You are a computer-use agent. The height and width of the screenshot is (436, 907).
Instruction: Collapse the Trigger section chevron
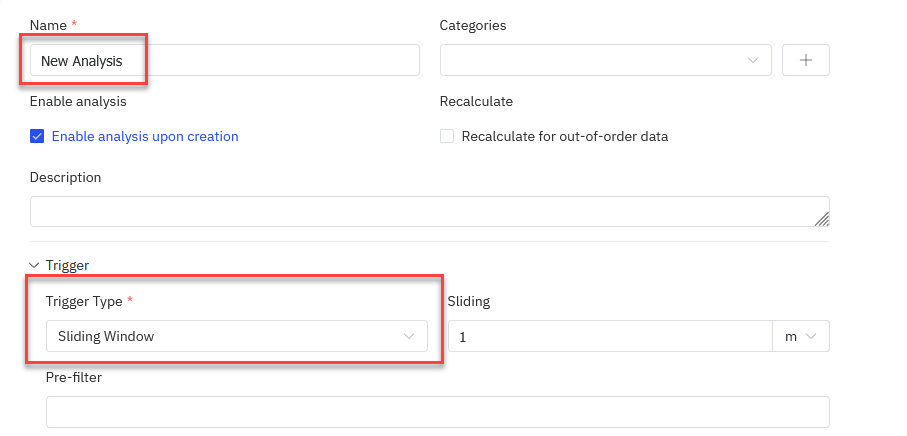point(34,266)
